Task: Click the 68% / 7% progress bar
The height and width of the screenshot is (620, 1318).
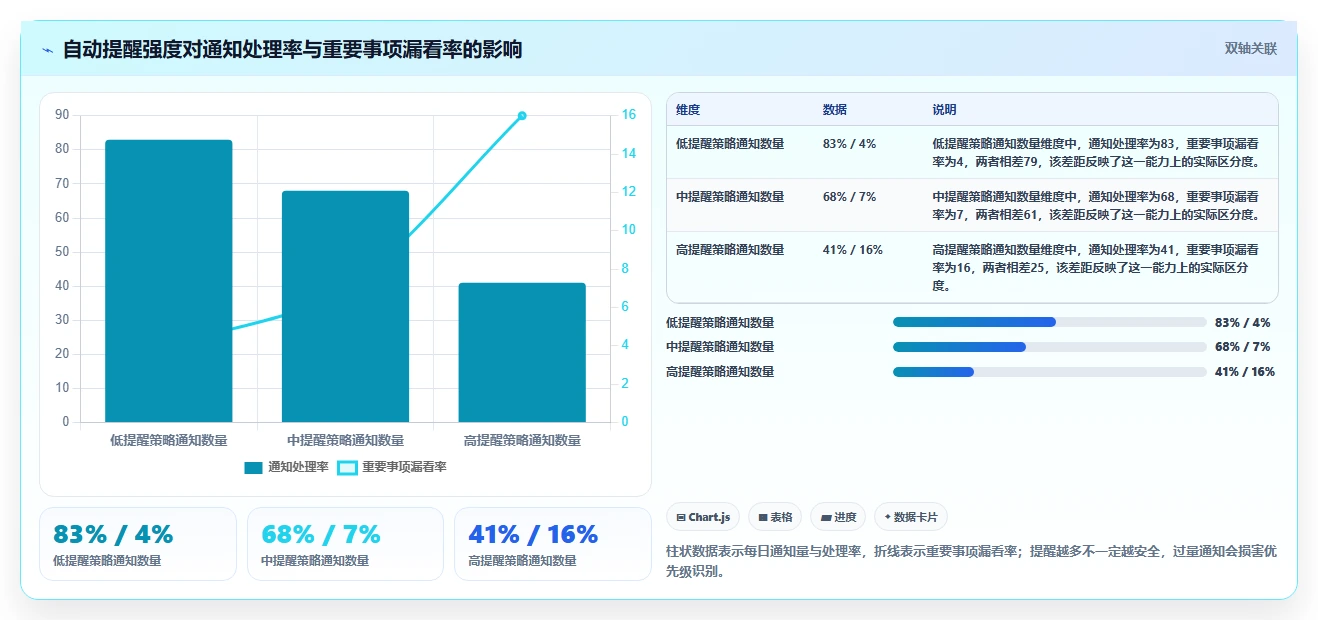Action: 1049,347
